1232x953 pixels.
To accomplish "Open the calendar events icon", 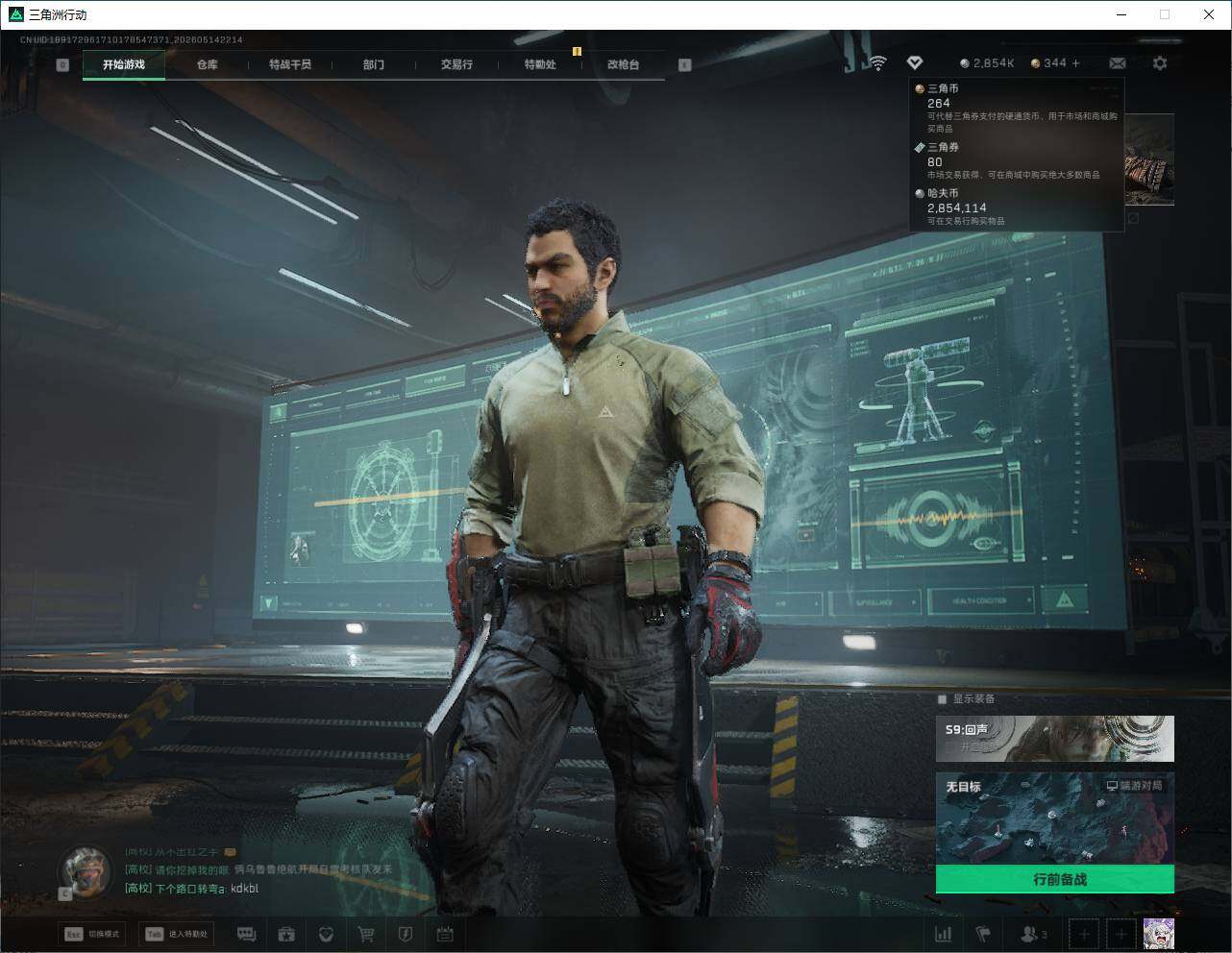I will (x=444, y=934).
